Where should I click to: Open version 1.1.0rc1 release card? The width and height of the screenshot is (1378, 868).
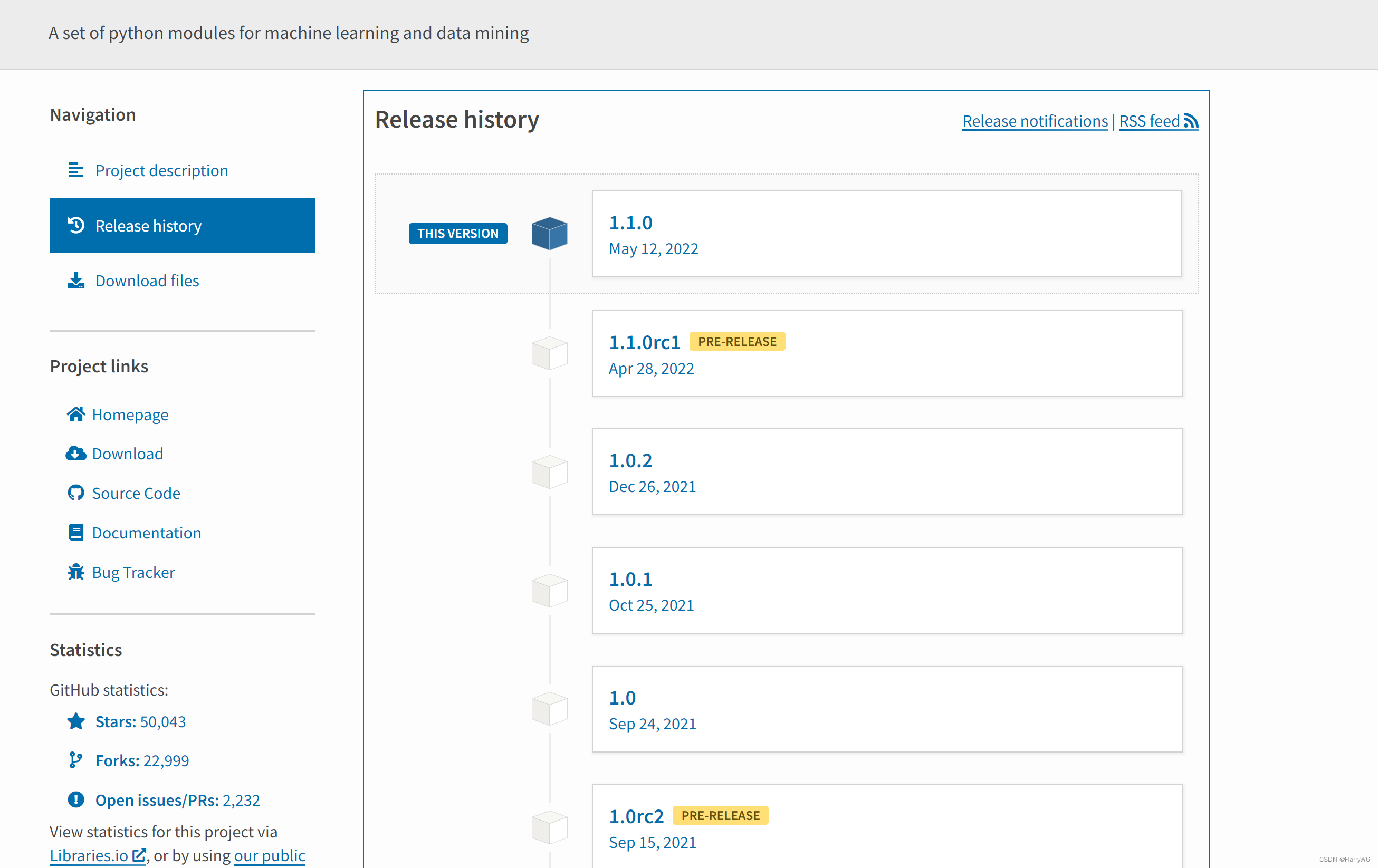tap(645, 342)
